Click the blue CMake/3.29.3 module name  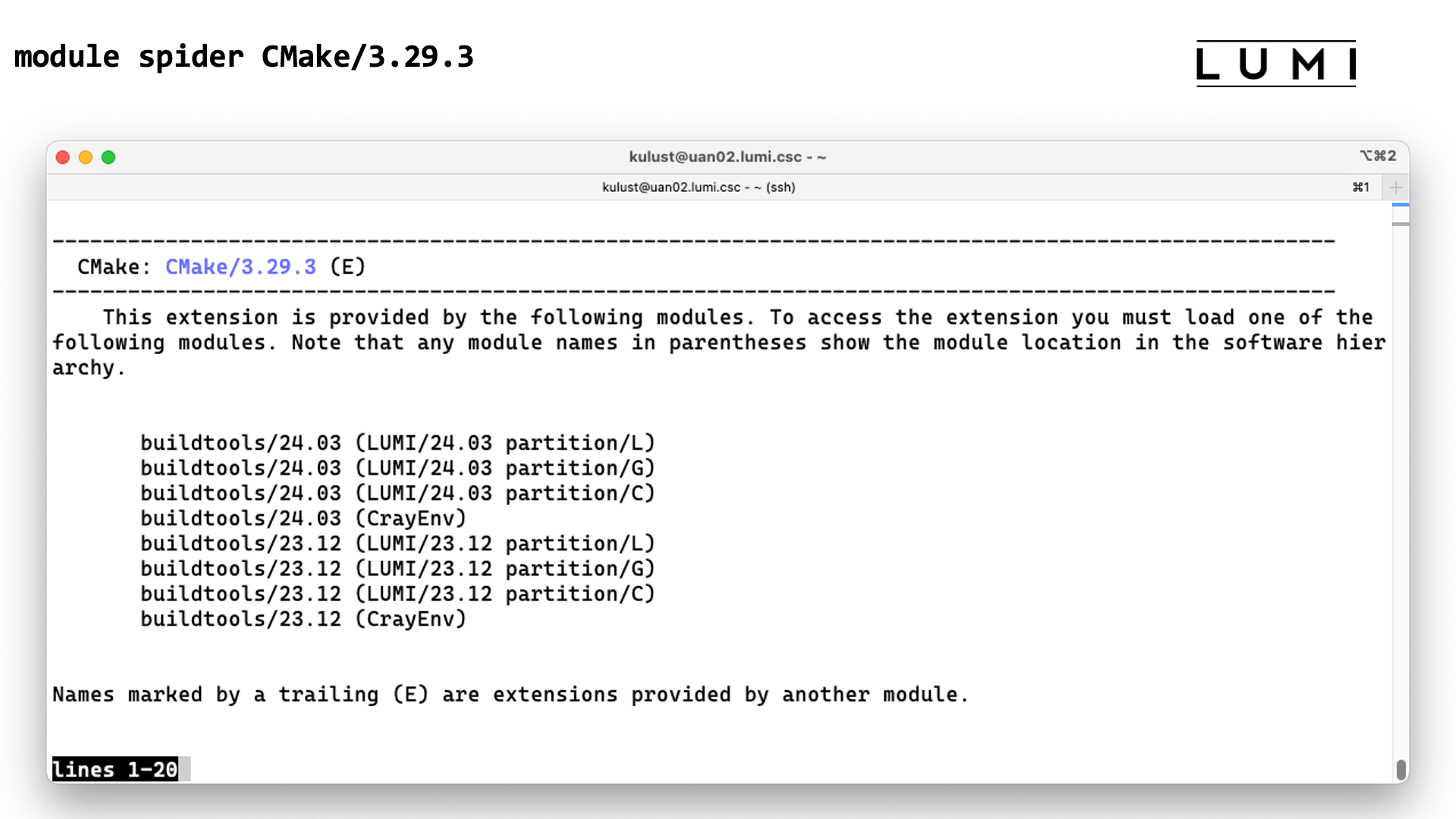[x=240, y=267]
